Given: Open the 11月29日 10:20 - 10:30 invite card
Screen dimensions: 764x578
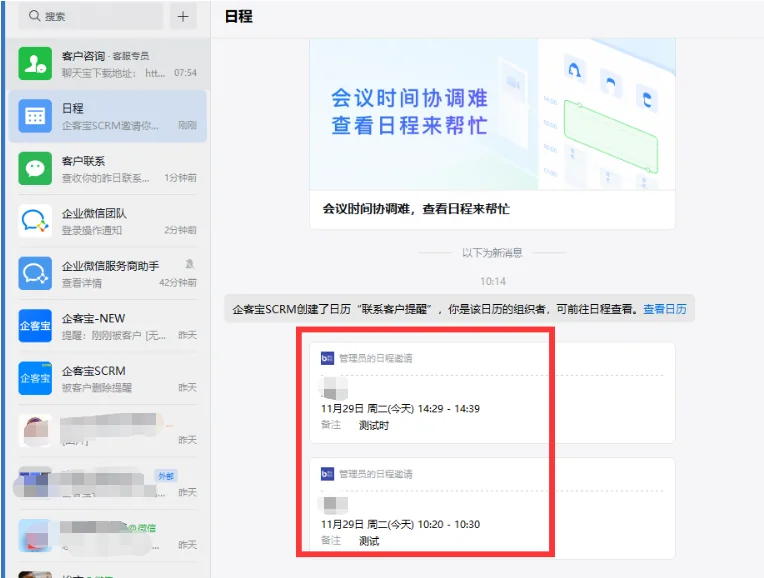Looking at the screenshot, I should [492, 508].
